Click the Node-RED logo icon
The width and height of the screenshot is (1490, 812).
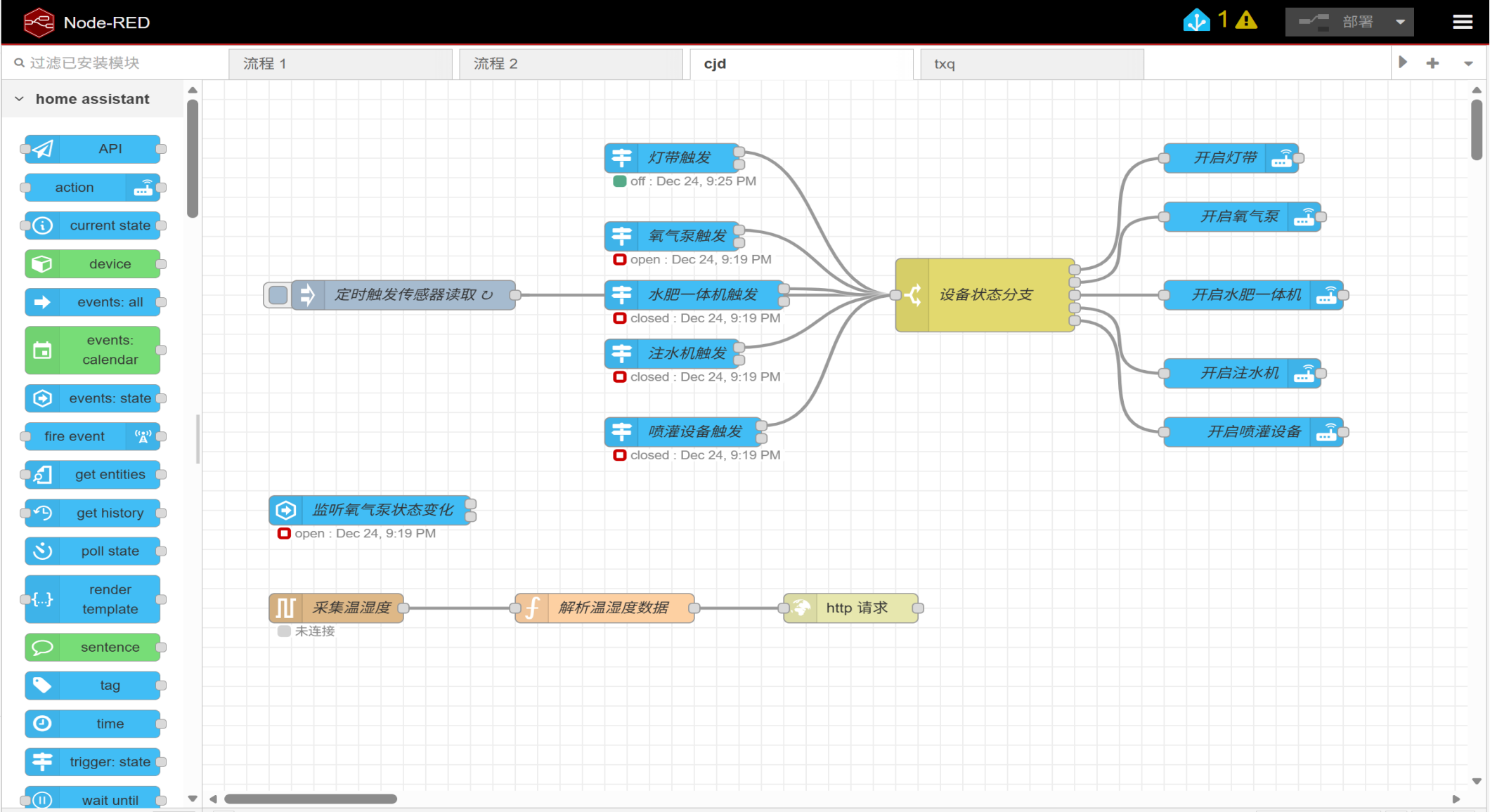coord(39,22)
